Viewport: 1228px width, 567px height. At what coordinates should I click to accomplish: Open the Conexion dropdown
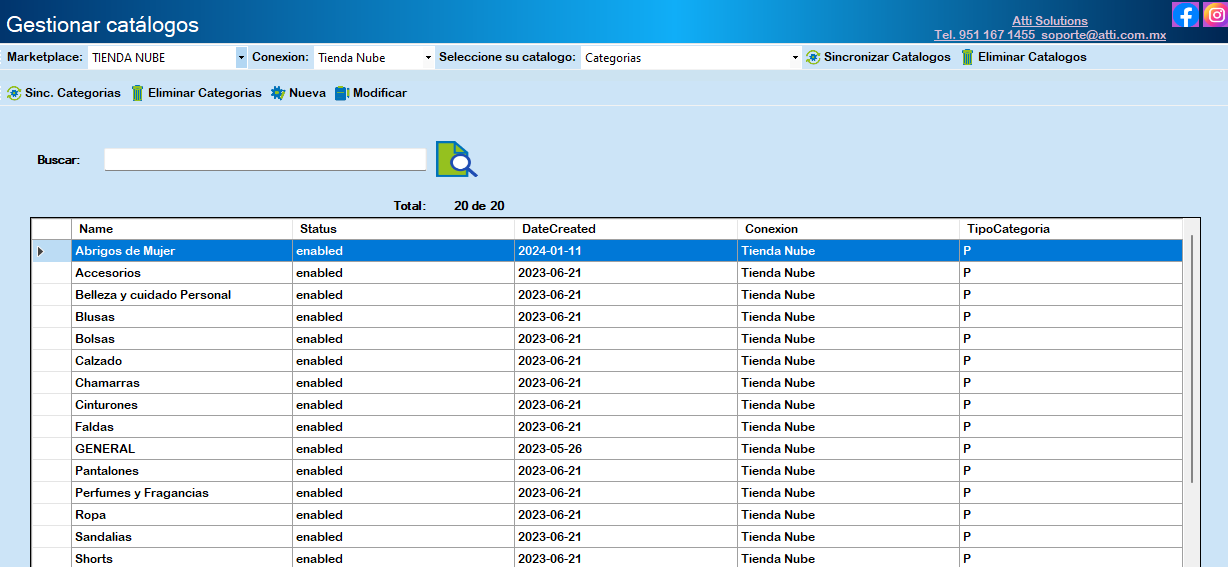coord(428,58)
